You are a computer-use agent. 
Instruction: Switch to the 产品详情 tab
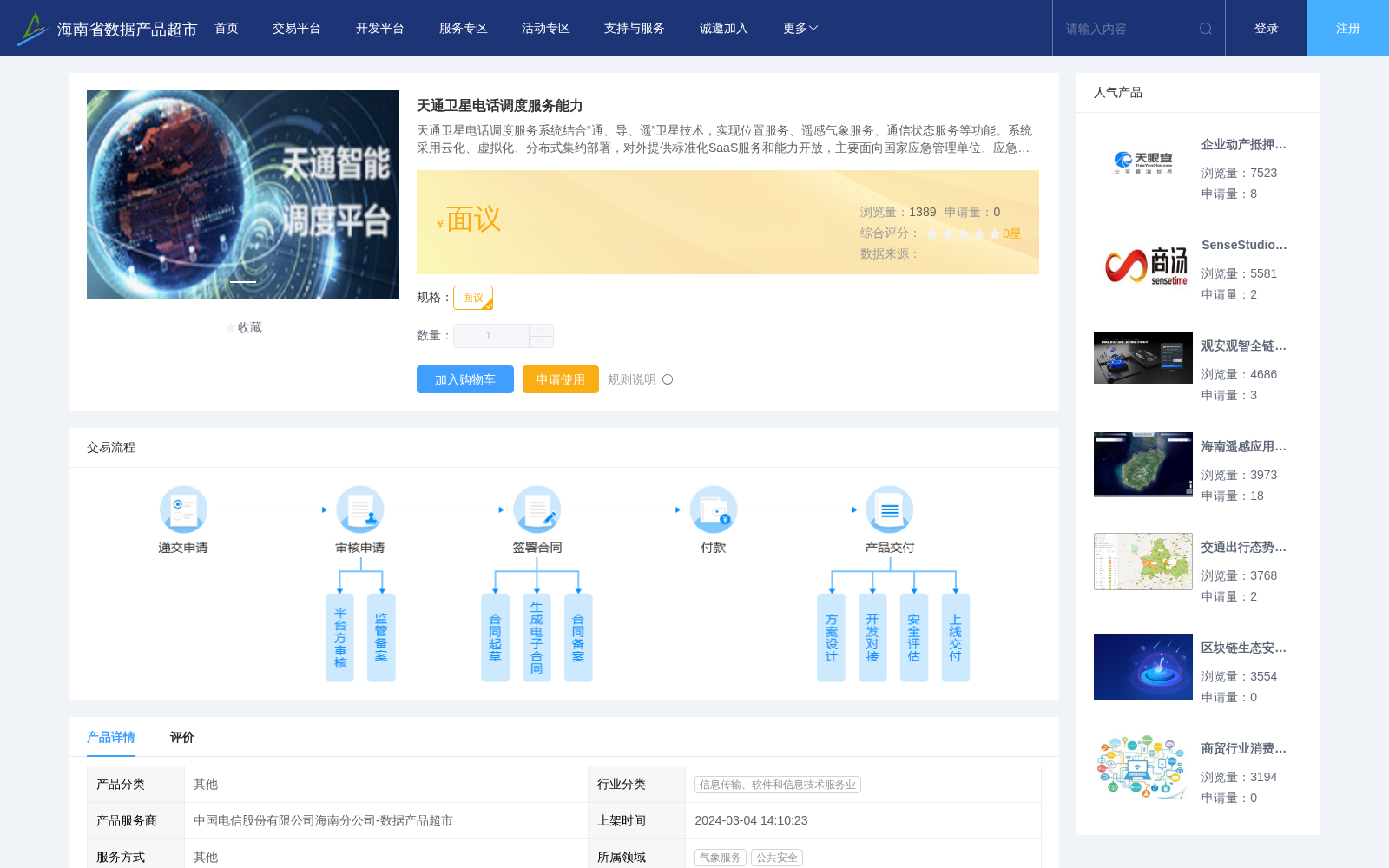click(x=111, y=737)
